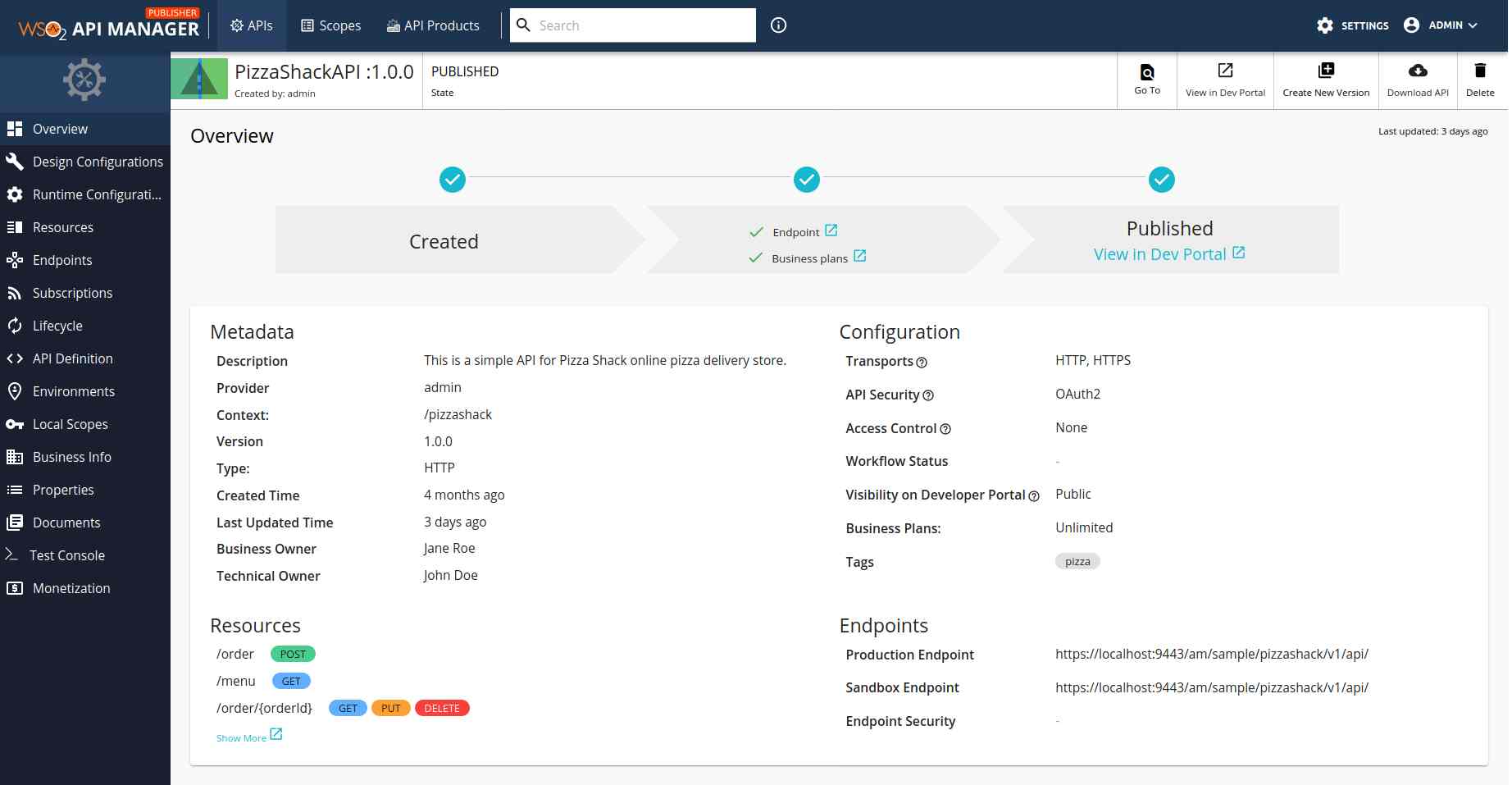The width and height of the screenshot is (1512, 785).
Task: Click the large gear logo in sidebar
Action: tap(84, 80)
